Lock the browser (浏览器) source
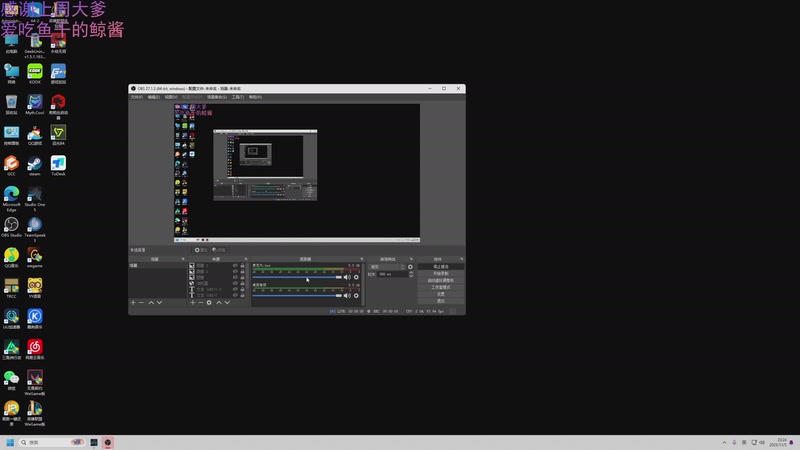 [x=242, y=283]
